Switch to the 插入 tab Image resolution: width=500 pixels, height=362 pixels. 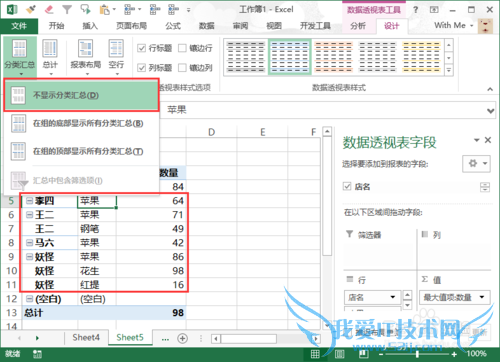pos(90,26)
